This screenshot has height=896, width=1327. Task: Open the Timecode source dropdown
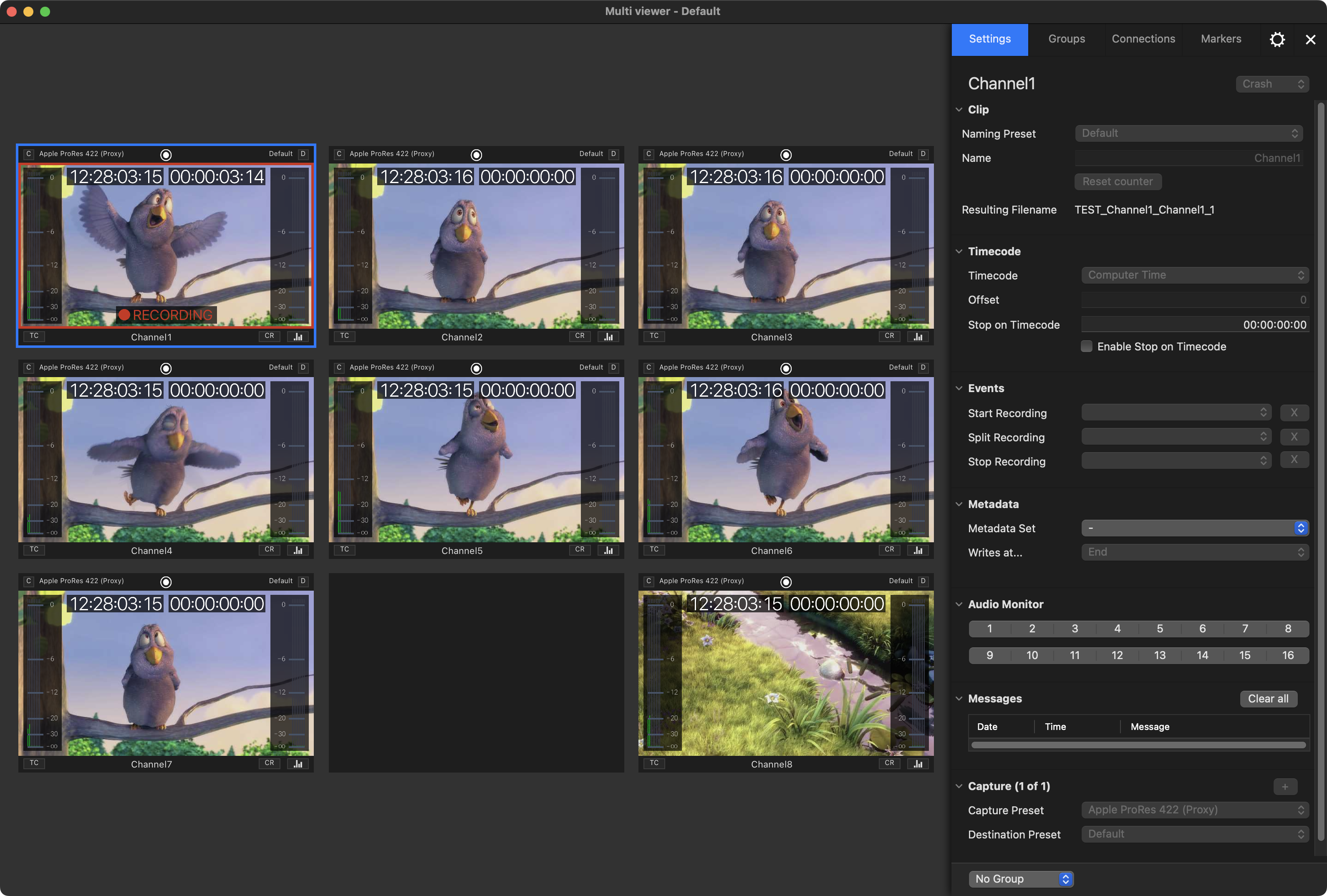[1195, 275]
